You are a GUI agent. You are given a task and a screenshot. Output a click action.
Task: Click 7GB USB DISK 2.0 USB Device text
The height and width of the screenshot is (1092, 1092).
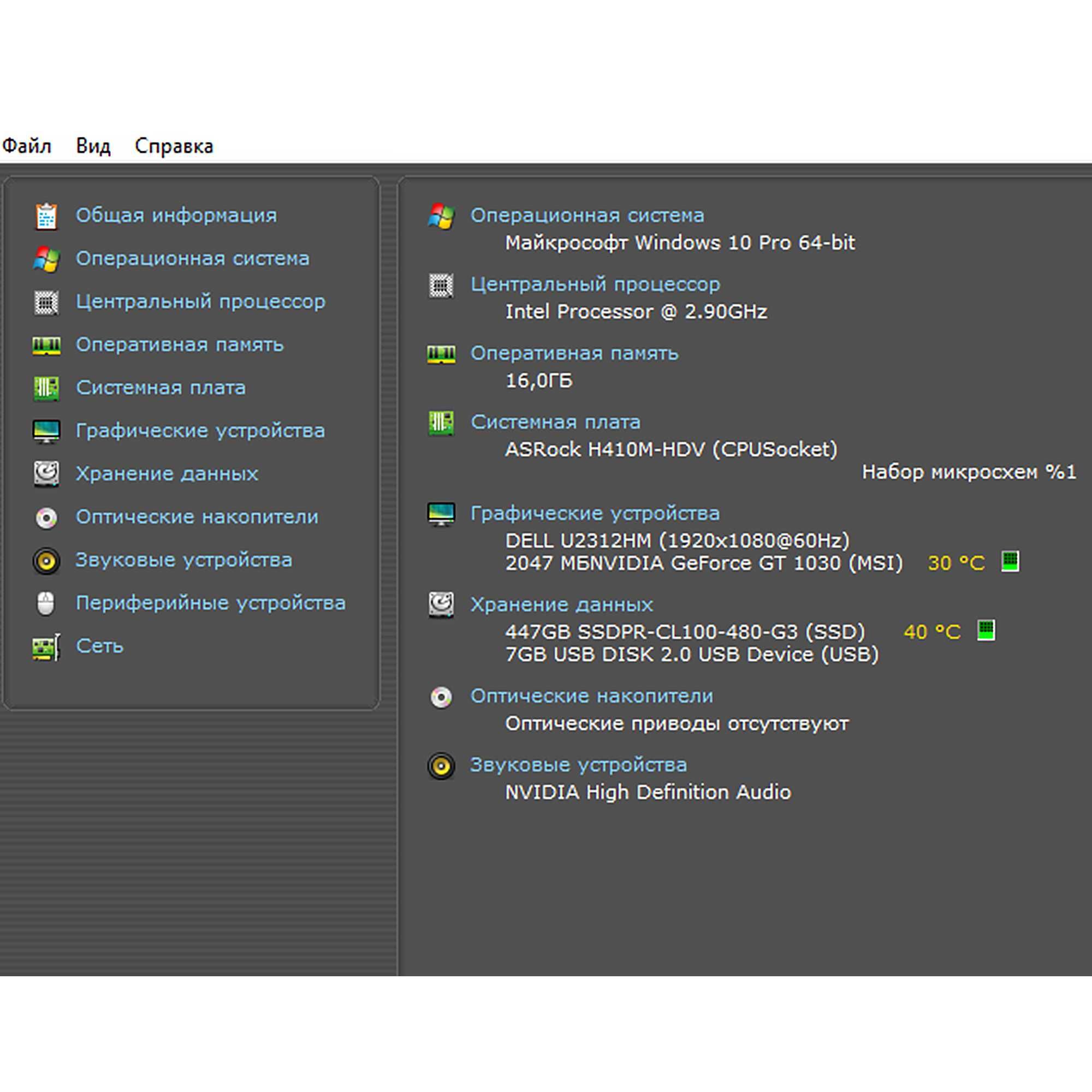tap(692, 655)
